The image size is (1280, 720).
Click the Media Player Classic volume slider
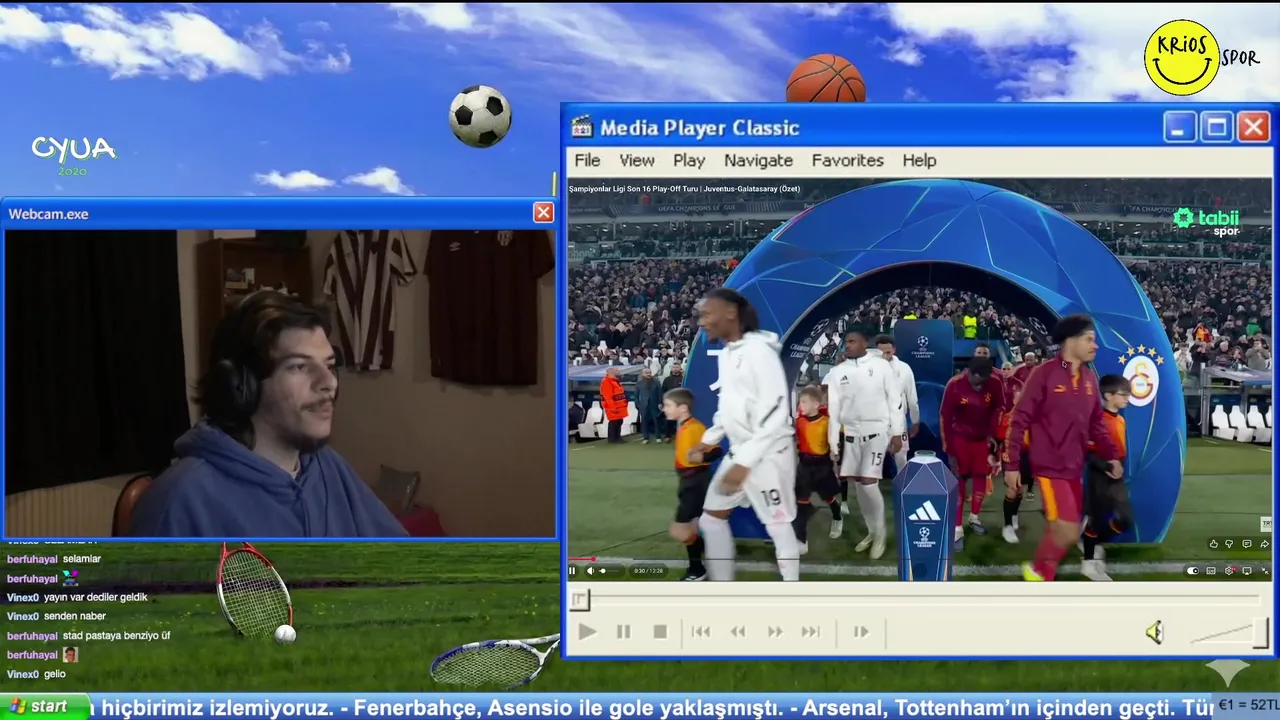(1229, 633)
